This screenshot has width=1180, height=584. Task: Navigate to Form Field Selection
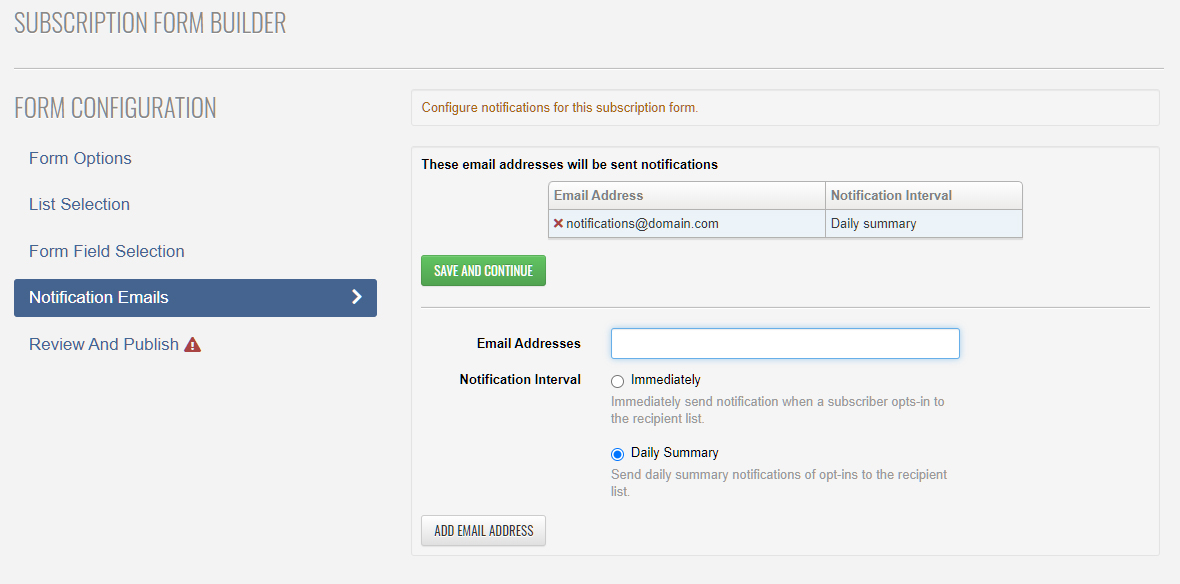(106, 251)
